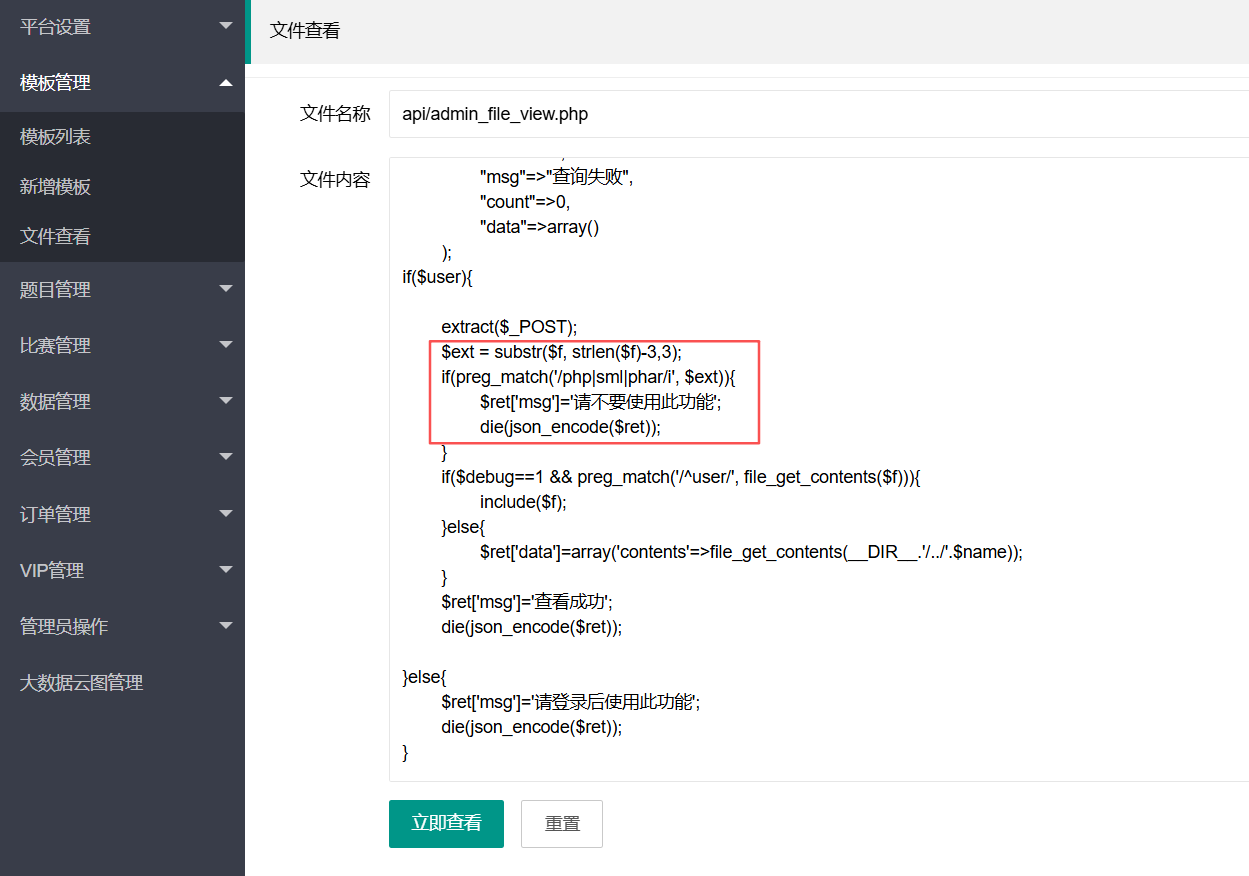Select 文件查看 in the sidebar
This screenshot has height=876, width=1249.
tap(56, 237)
